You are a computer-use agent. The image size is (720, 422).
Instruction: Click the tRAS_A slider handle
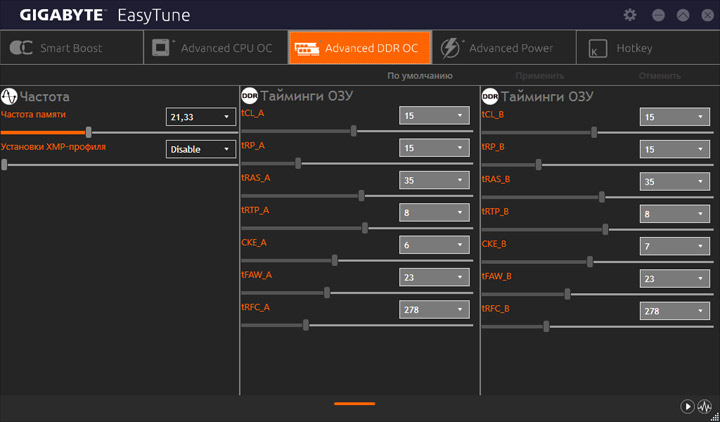pos(361,196)
